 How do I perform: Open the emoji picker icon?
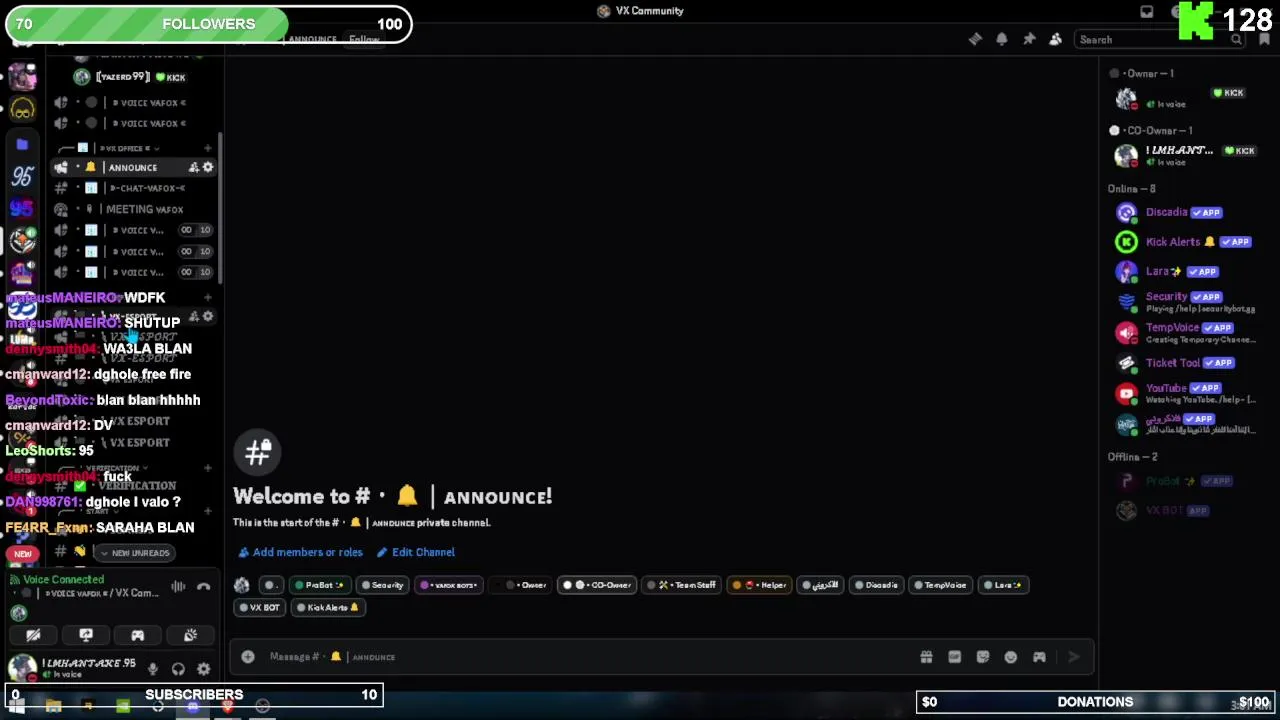(1011, 657)
